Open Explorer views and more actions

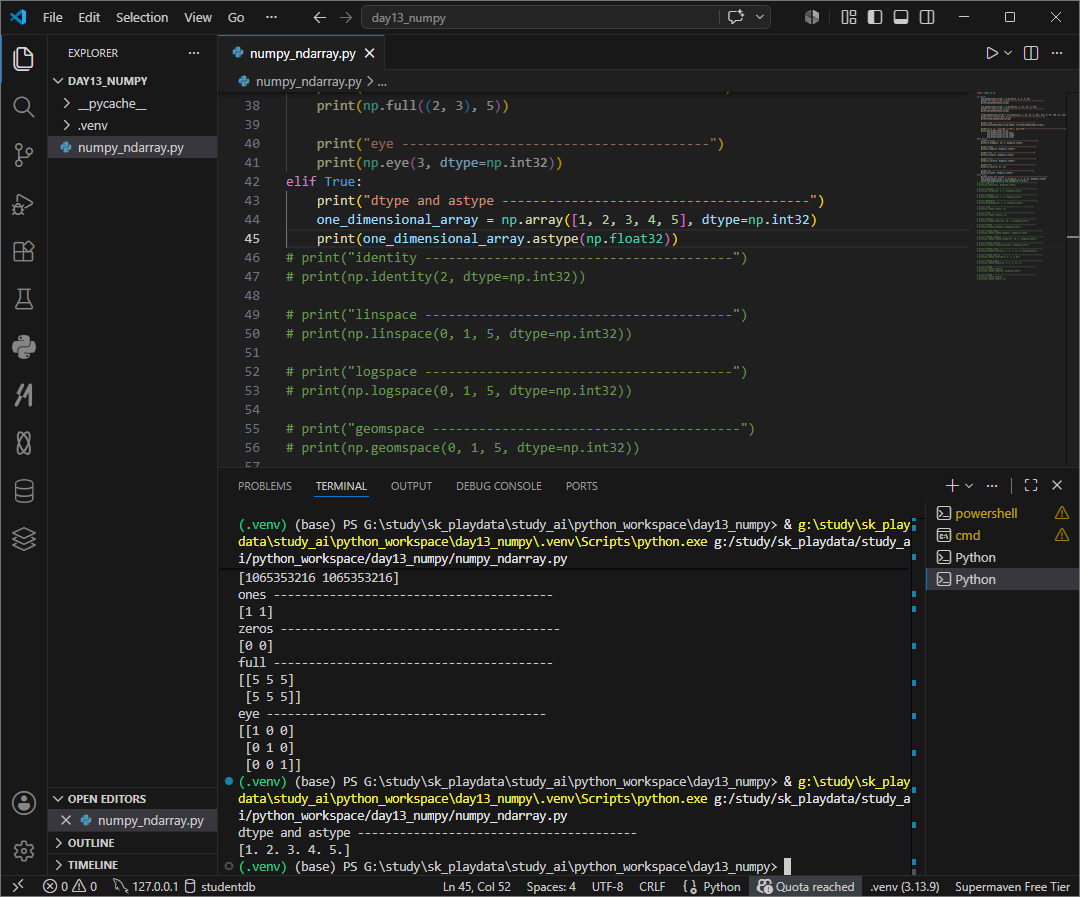[x=194, y=53]
